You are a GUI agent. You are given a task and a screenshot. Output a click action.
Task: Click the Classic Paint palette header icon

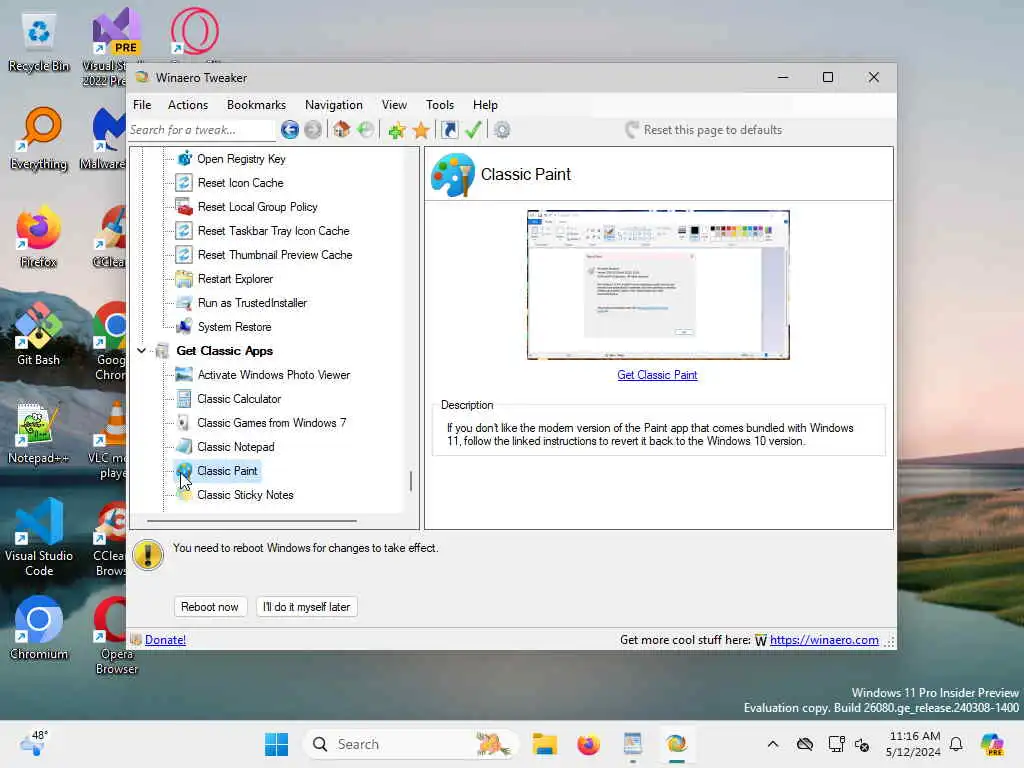tap(453, 174)
